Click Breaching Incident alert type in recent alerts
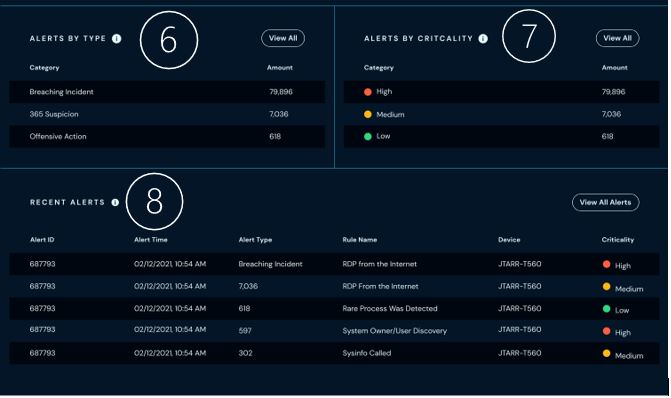Viewport: 671px width, 398px height. 270,264
